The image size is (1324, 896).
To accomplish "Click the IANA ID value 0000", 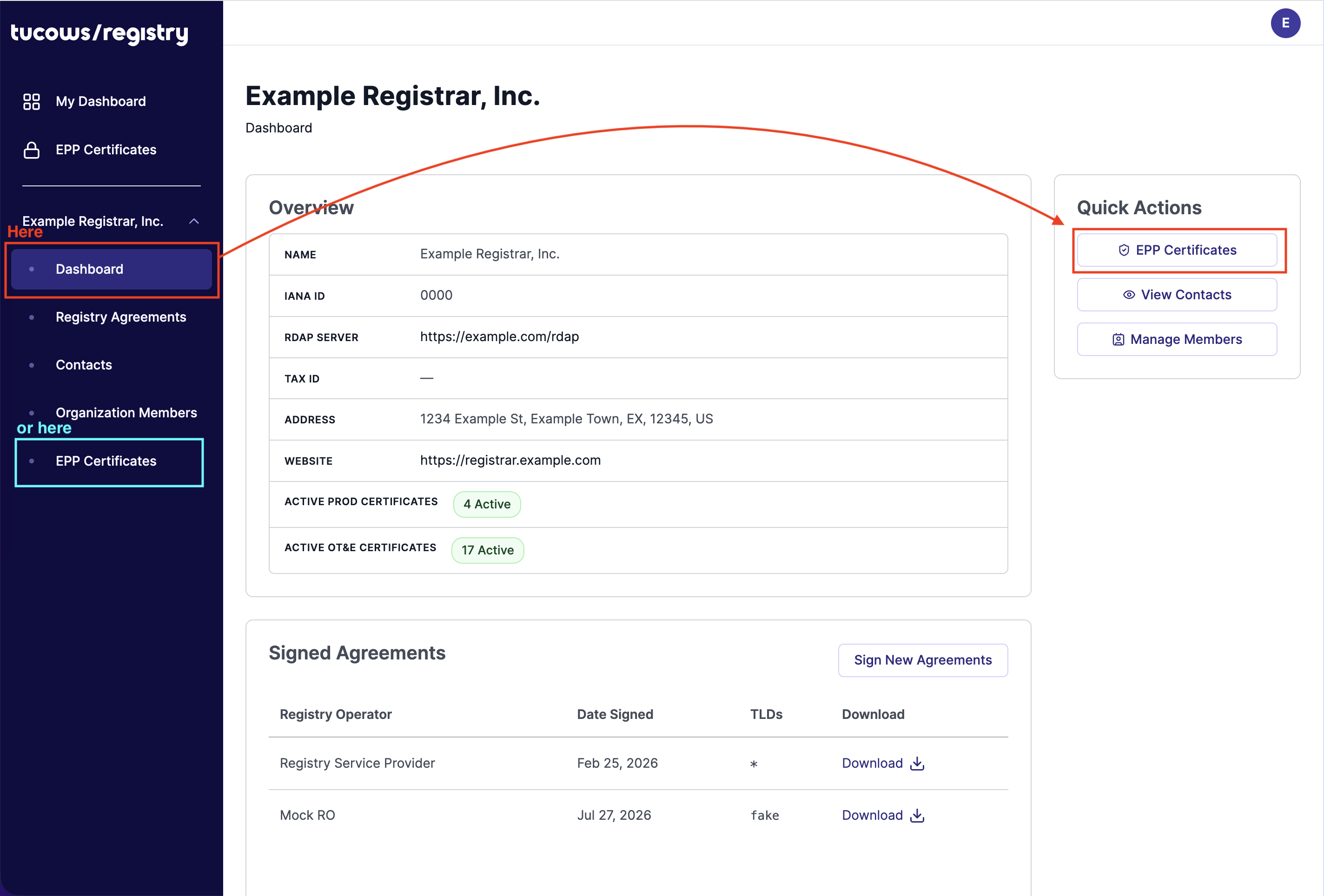I will pos(436,295).
